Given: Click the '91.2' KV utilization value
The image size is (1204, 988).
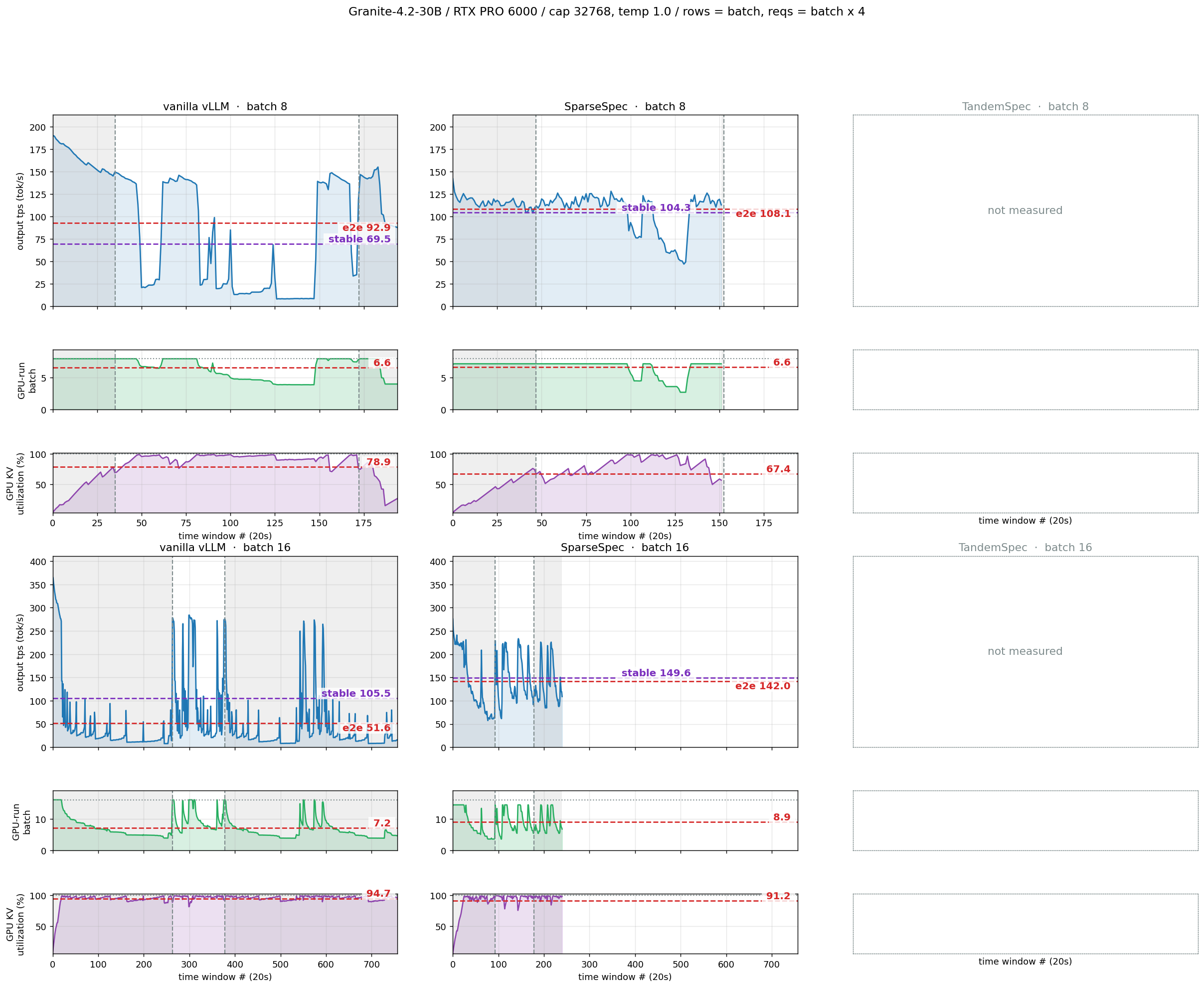Looking at the screenshot, I should pyautogui.click(x=778, y=896).
